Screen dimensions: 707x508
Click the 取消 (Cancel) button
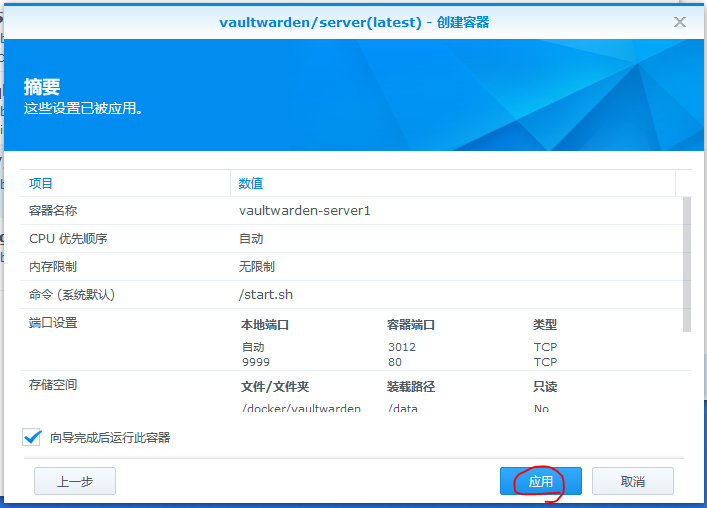633,481
